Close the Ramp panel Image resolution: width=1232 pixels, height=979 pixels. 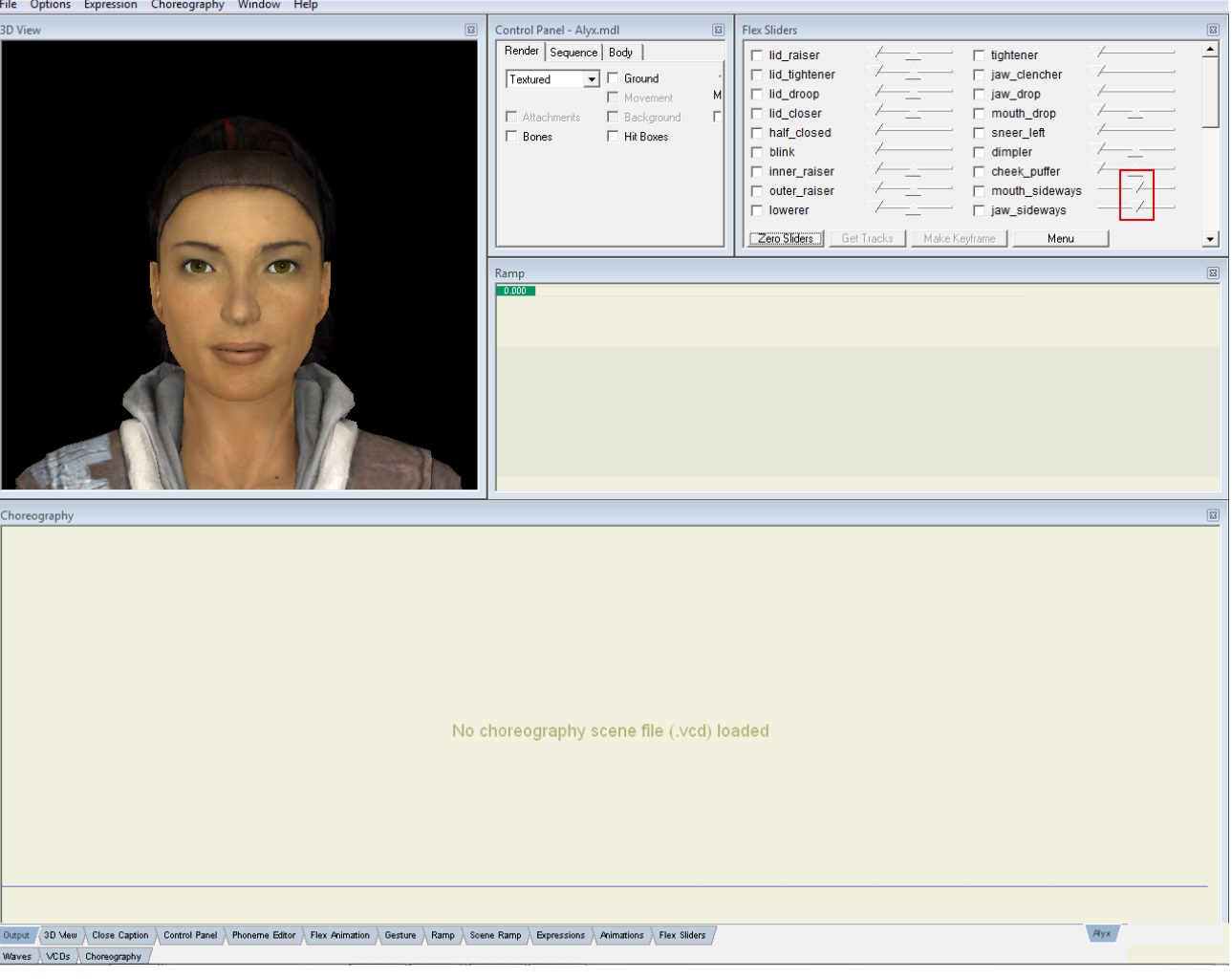click(1212, 273)
